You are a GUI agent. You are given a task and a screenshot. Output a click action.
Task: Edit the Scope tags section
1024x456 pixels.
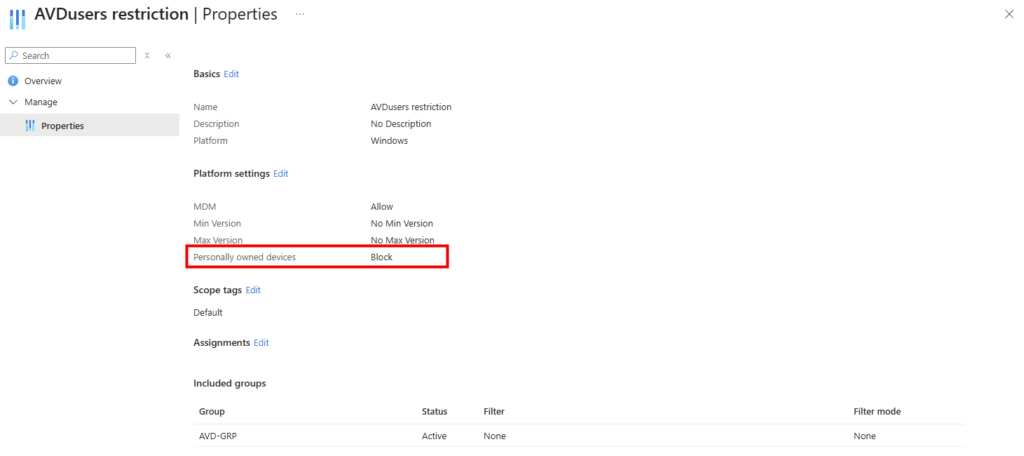(x=253, y=290)
